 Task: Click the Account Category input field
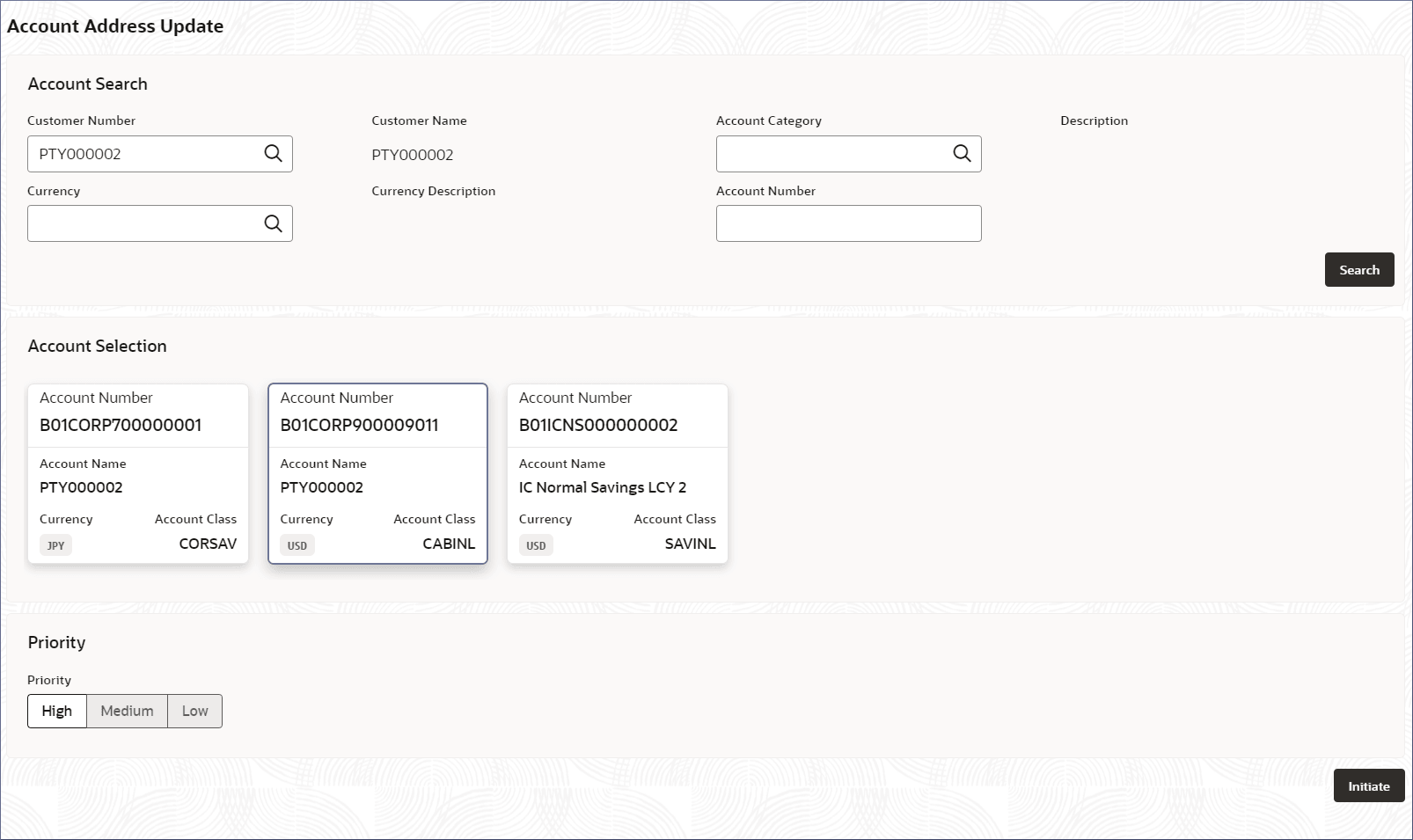pyautogui.click(x=848, y=154)
